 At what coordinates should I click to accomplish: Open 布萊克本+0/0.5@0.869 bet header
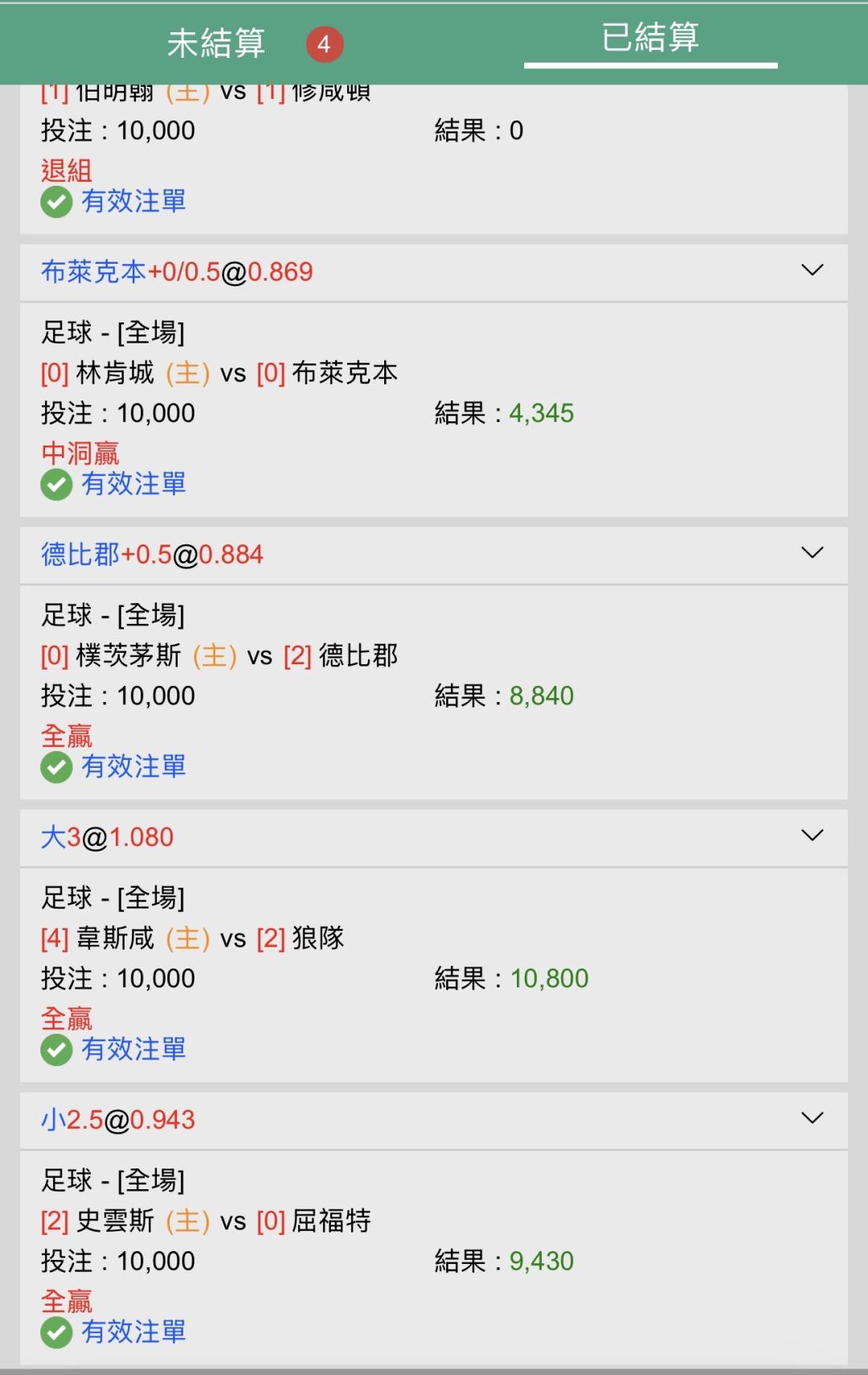tap(434, 273)
